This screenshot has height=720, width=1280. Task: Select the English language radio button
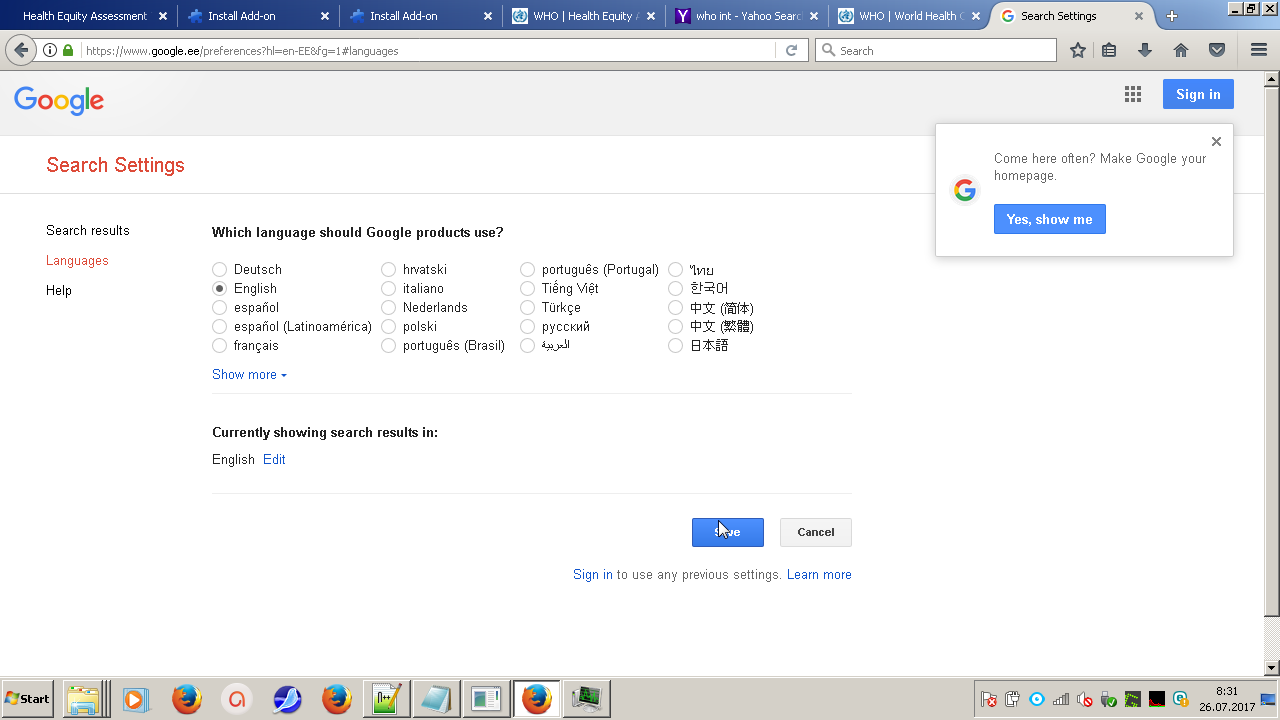tap(220, 289)
